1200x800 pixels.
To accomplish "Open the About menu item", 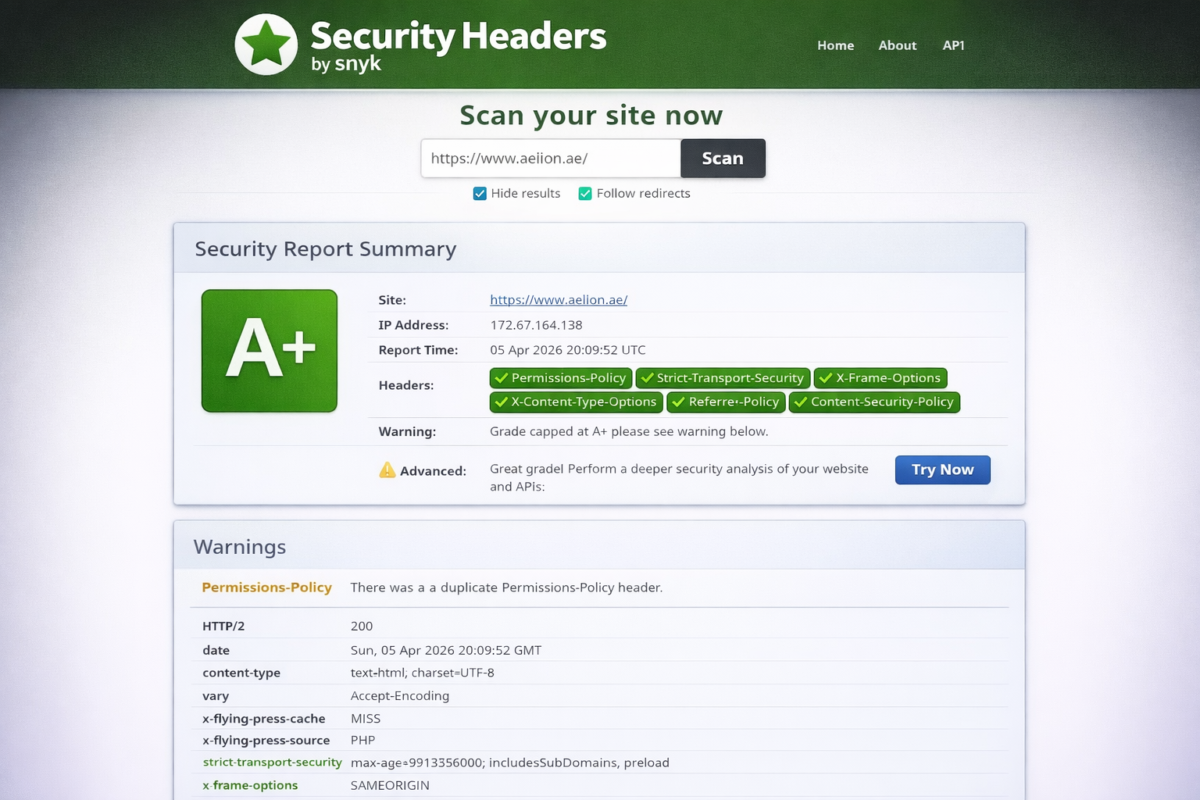I will (897, 45).
